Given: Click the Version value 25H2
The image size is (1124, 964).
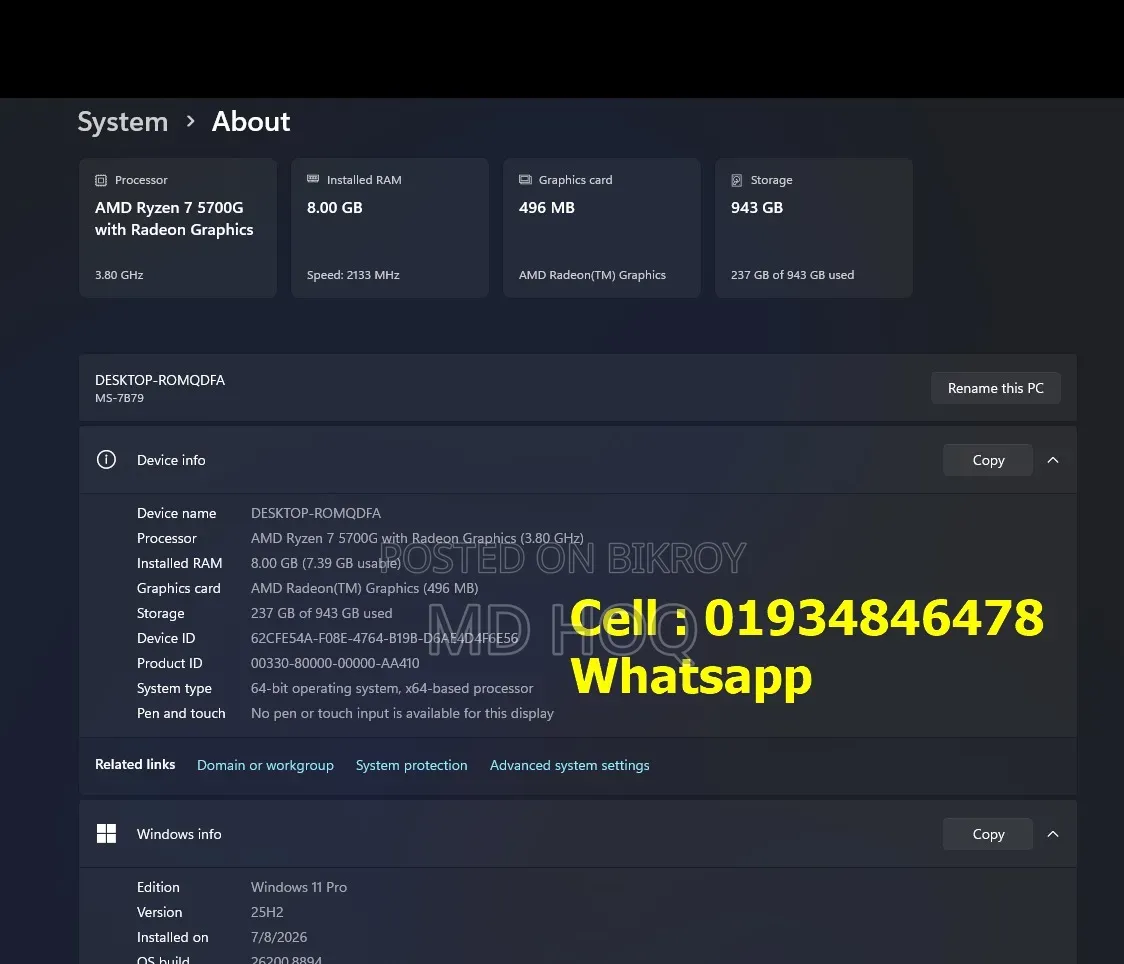Looking at the screenshot, I should click(267, 912).
